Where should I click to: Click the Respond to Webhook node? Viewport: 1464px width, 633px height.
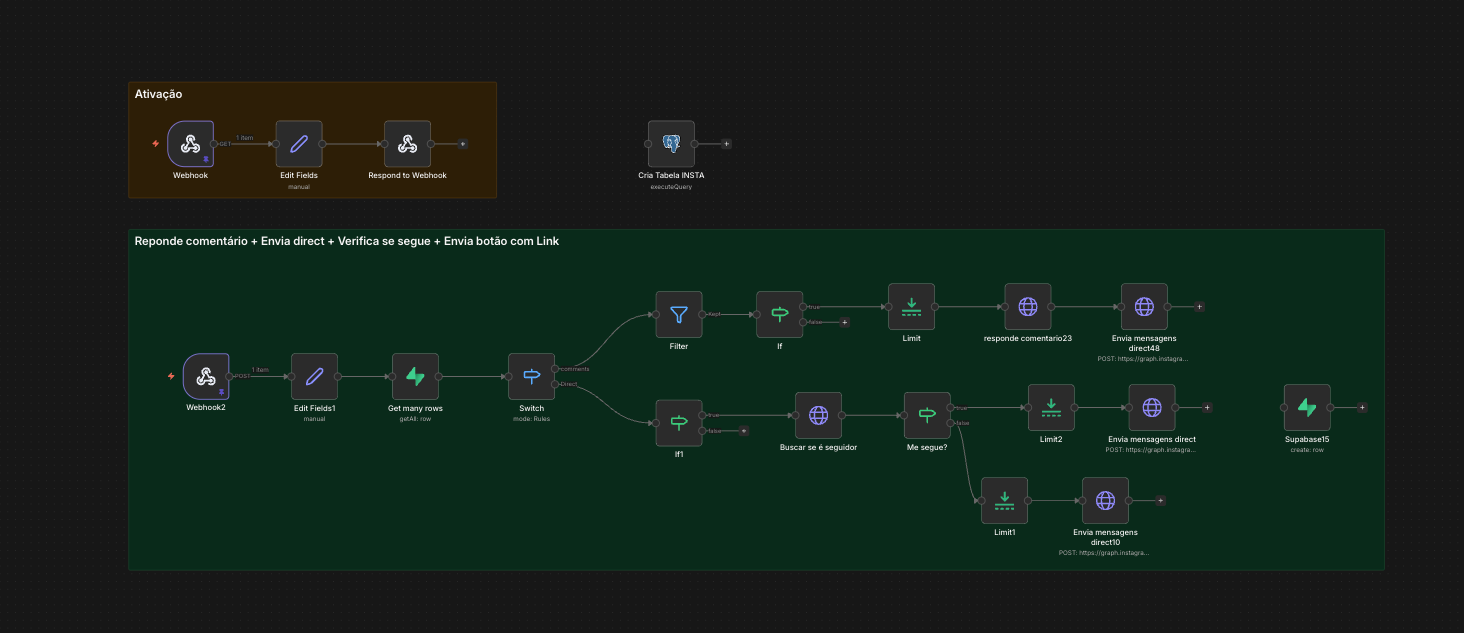[407, 144]
